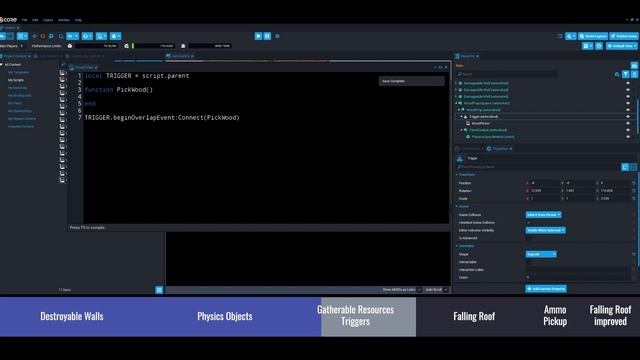640x360 pixels.
Task: Click the blue Hierarchy icon right of the filter
Action: (x=634, y=74)
